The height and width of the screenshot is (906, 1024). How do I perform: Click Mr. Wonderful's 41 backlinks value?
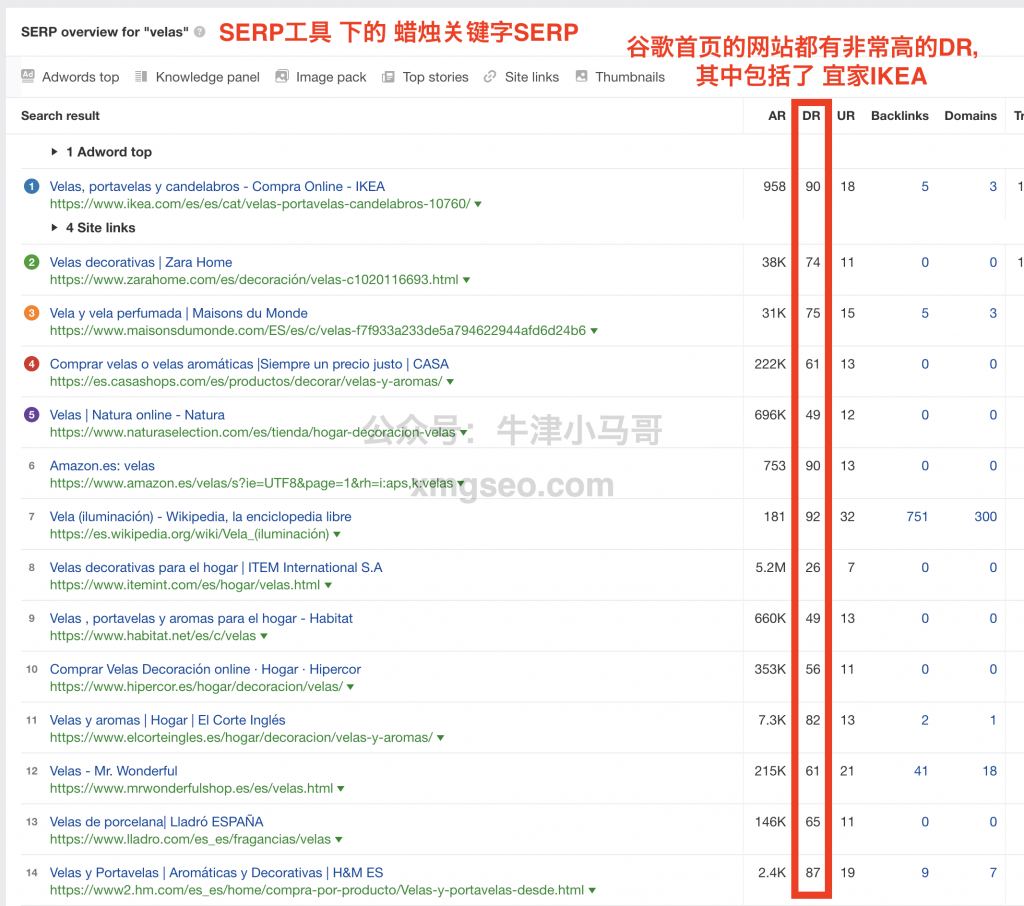(x=921, y=771)
